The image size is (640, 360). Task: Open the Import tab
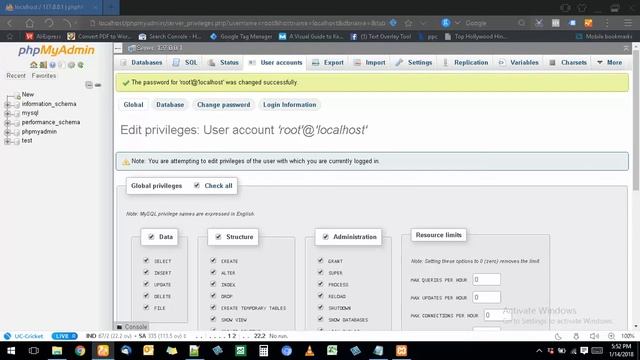[369, 62]
